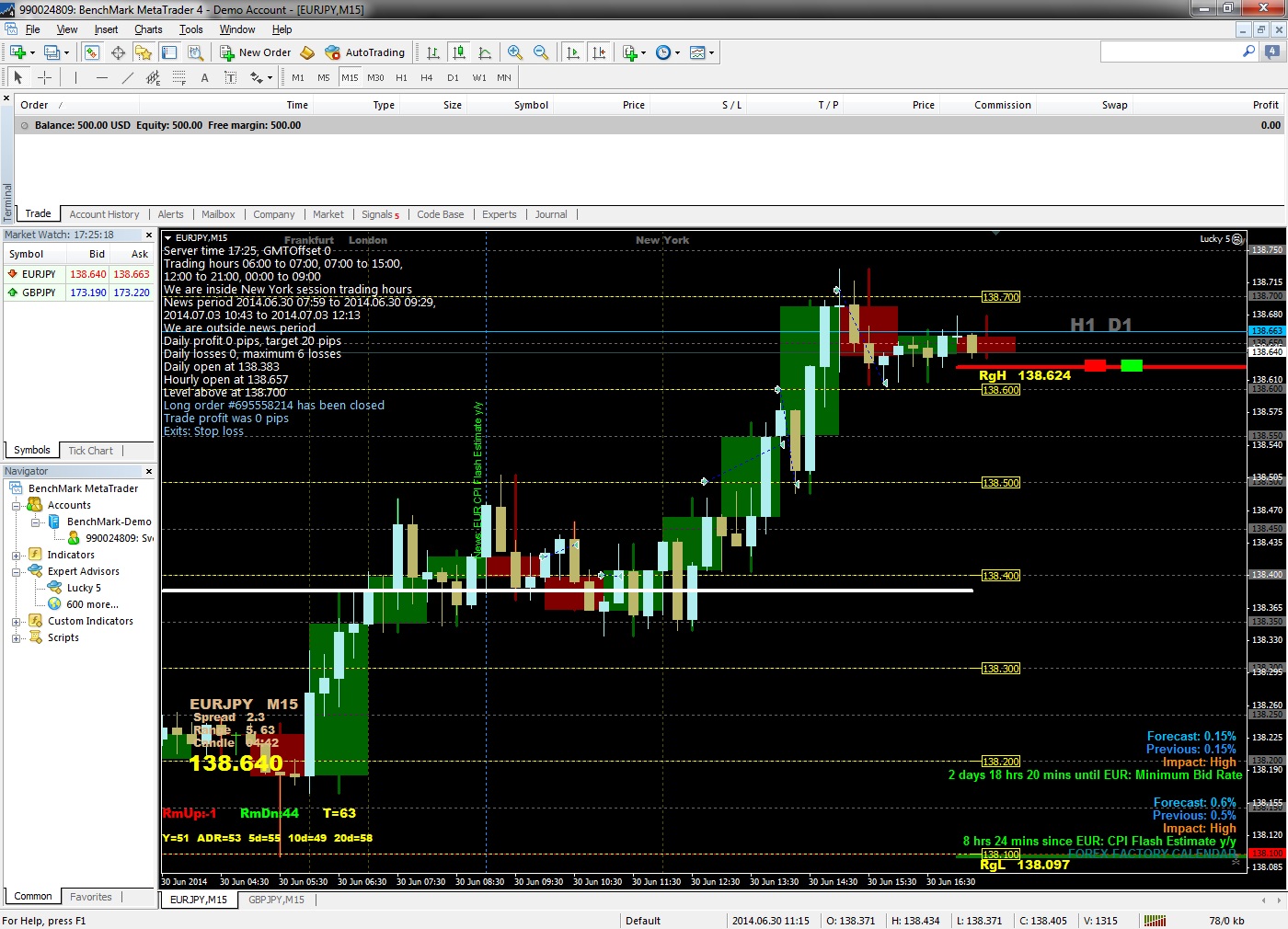Open the File menu
The width and height of the screenshot is (1288, 929).
(x=33, y=29)
